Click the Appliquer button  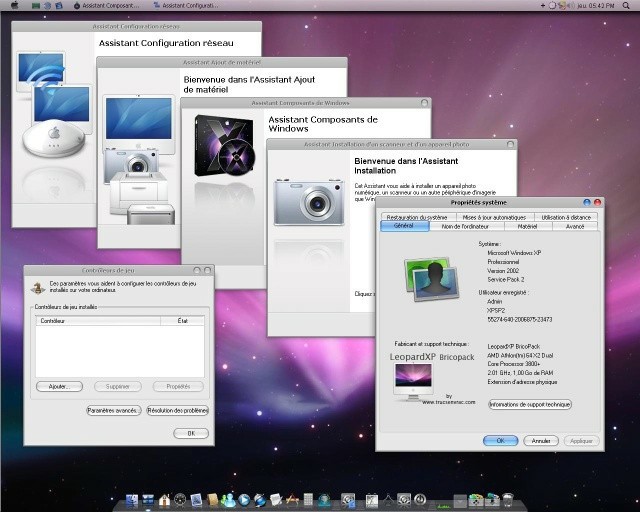[581, 441]
